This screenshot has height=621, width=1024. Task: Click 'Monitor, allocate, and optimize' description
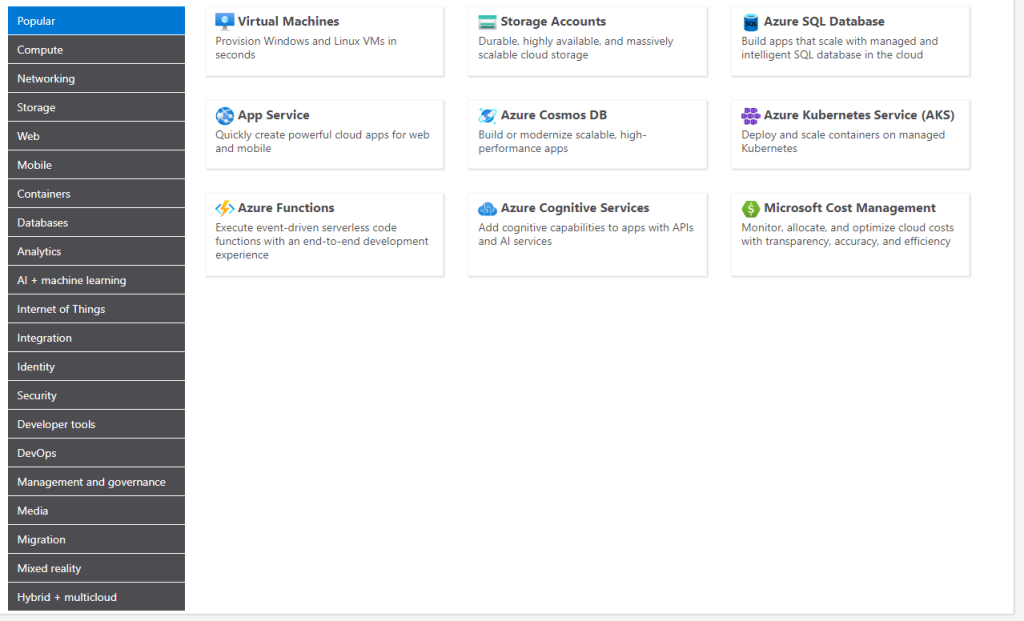pyautogui.click(x=847, y=234)
